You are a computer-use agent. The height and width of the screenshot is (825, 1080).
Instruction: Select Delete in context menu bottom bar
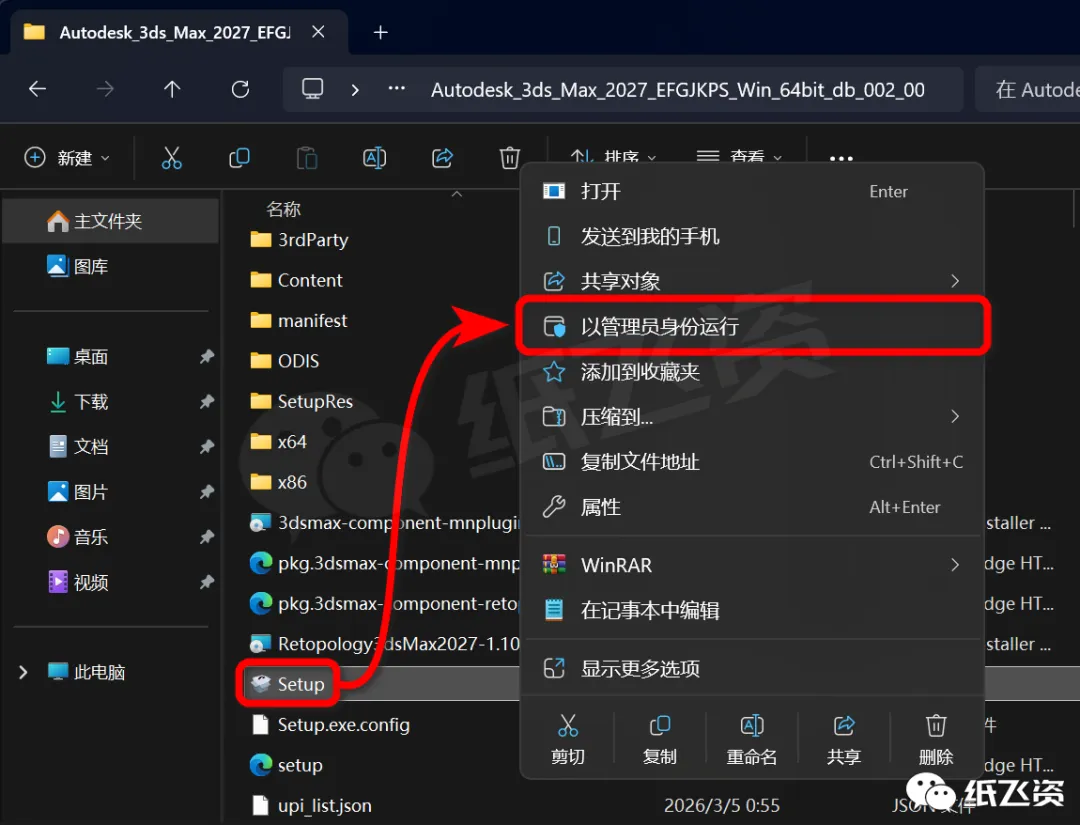(935, 740)
